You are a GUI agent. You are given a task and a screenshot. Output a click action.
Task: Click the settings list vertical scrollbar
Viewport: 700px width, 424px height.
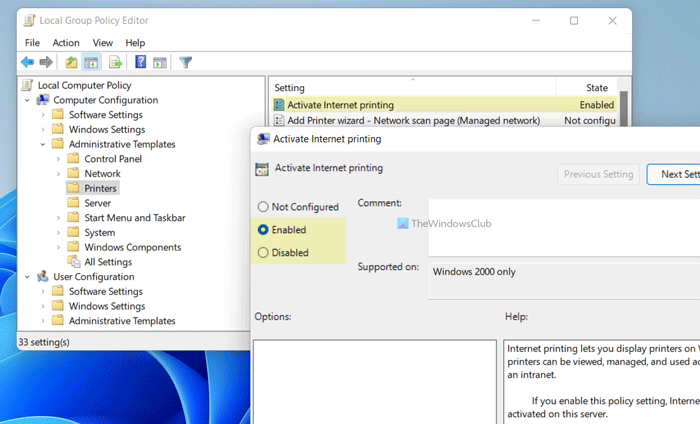coord(625,105)
